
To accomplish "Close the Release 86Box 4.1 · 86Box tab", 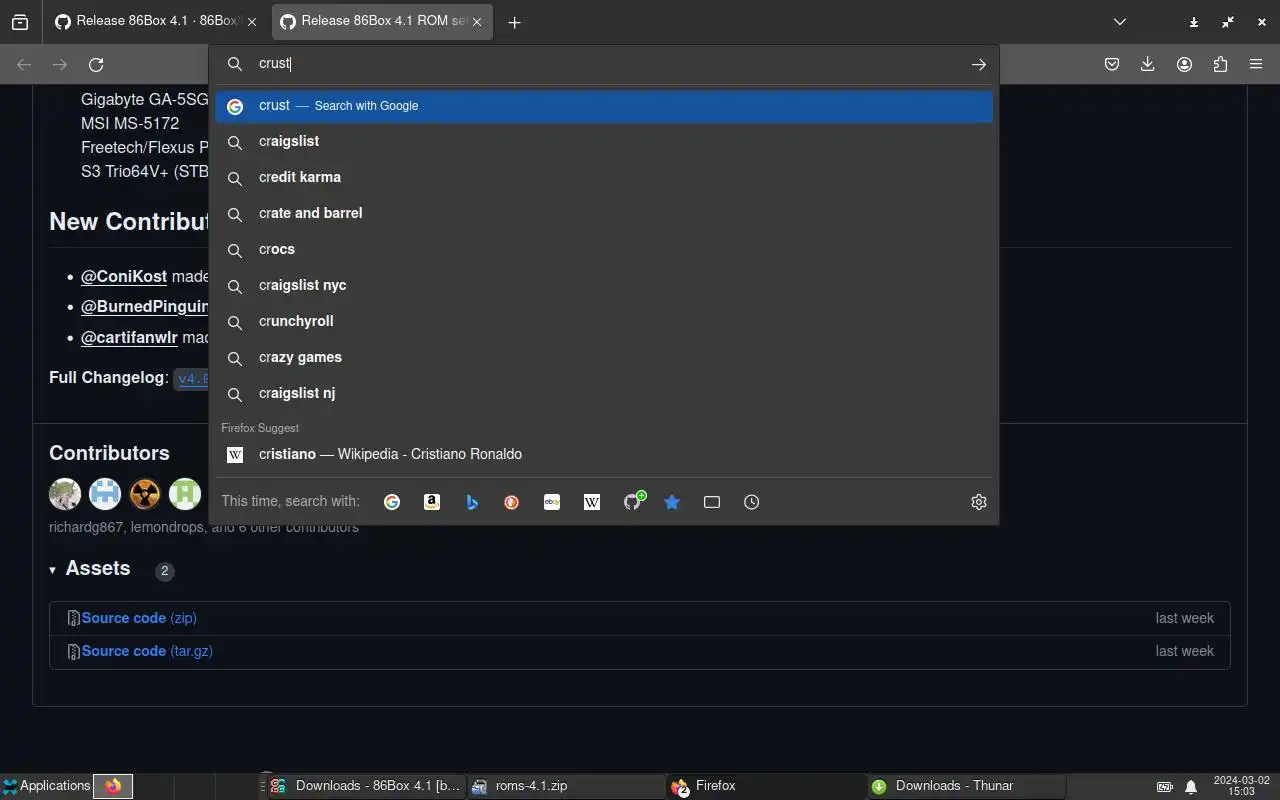I will pyautogui.click(x=252, y=22).
